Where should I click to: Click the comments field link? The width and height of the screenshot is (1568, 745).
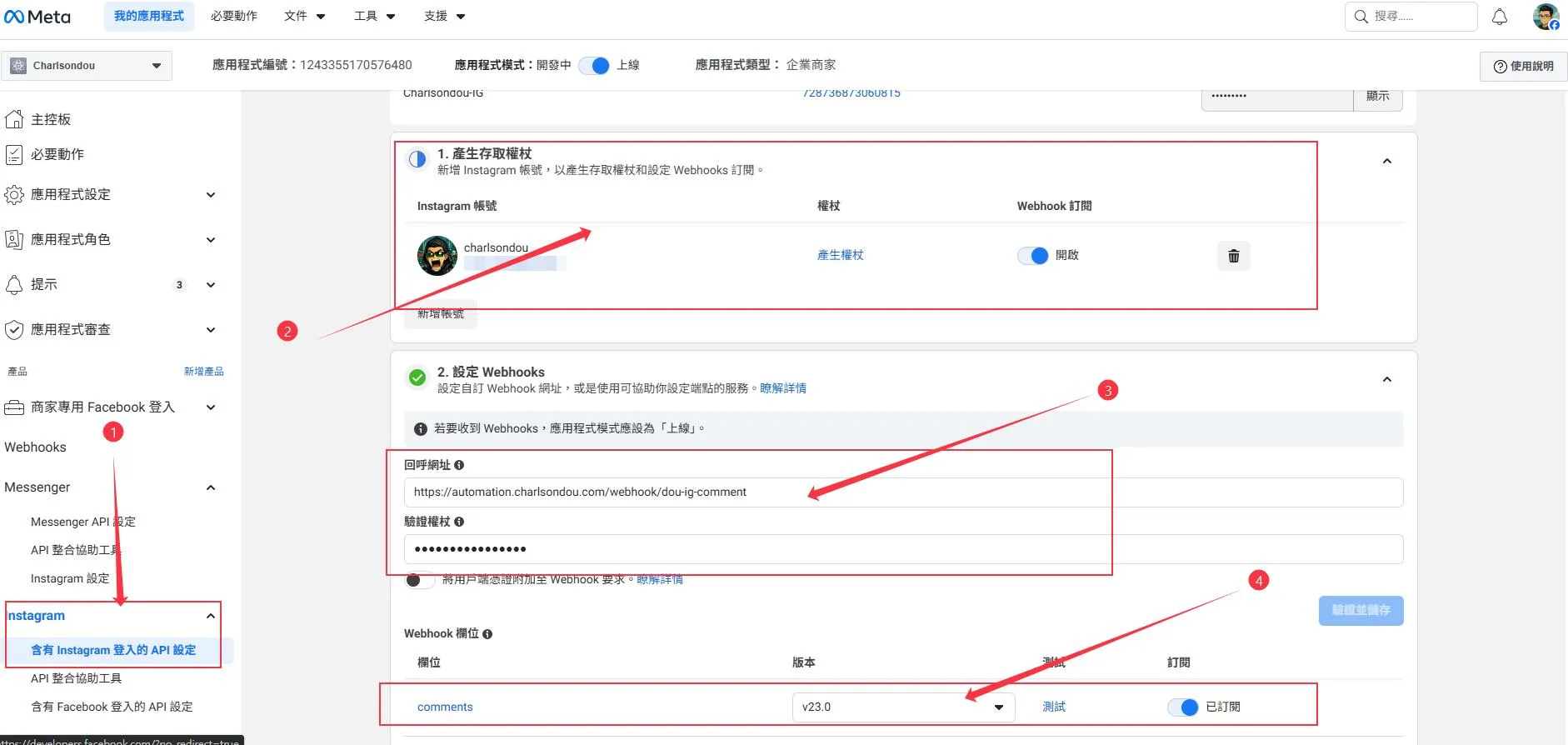coord(445,707)
